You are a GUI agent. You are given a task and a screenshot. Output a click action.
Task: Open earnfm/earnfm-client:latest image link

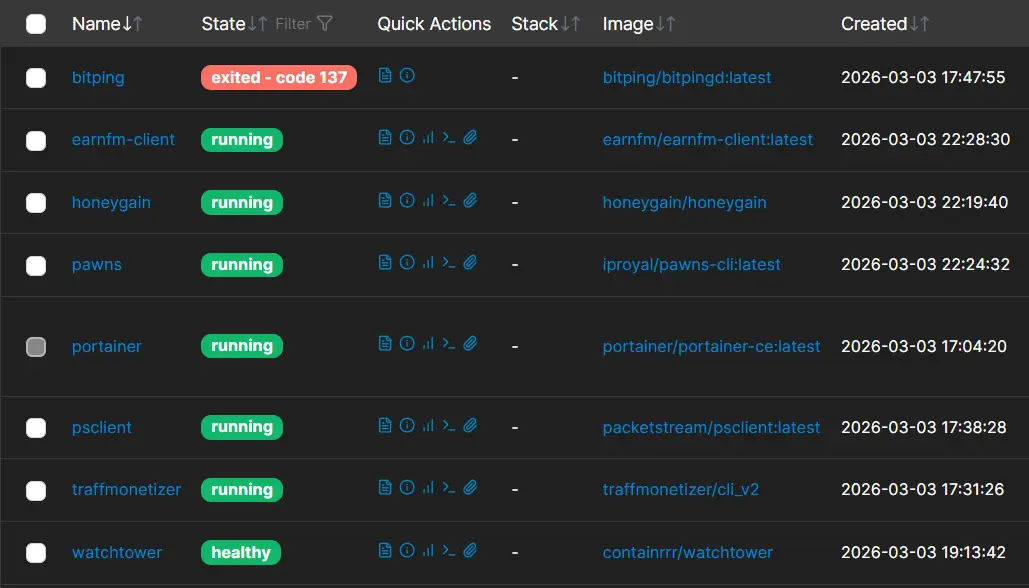[x=707, y=140]
